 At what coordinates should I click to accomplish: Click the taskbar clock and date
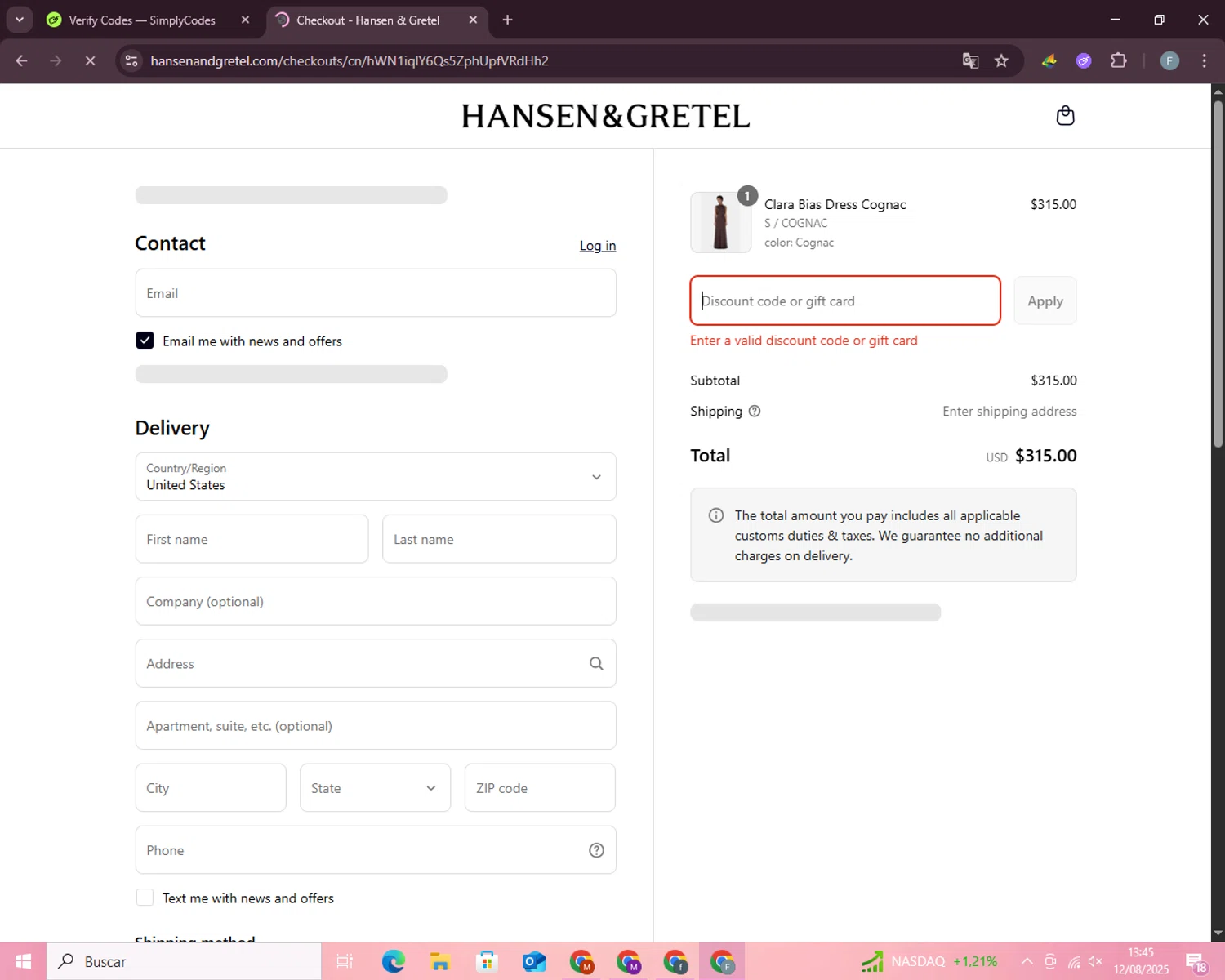(1141, 961)
